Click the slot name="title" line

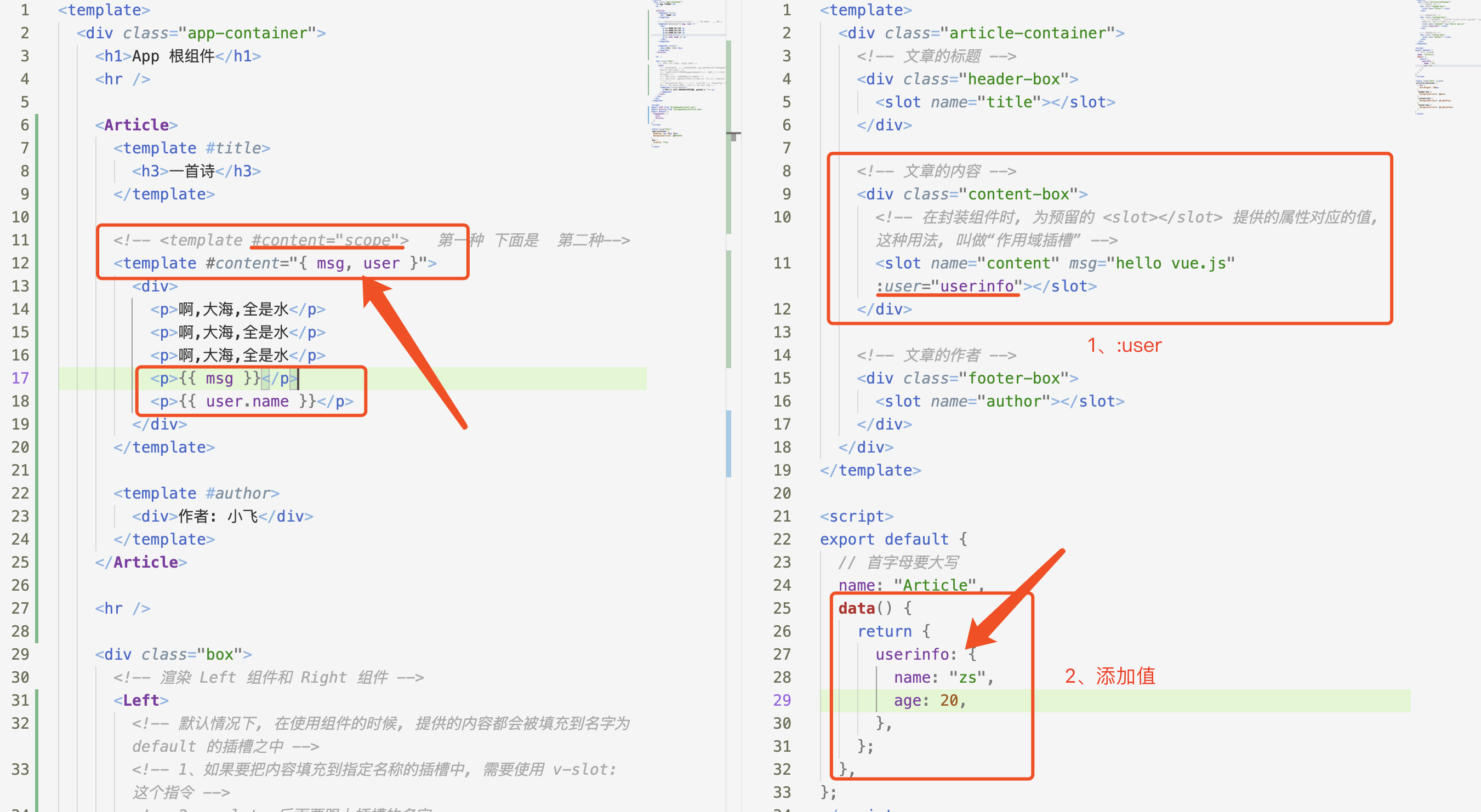995,102
